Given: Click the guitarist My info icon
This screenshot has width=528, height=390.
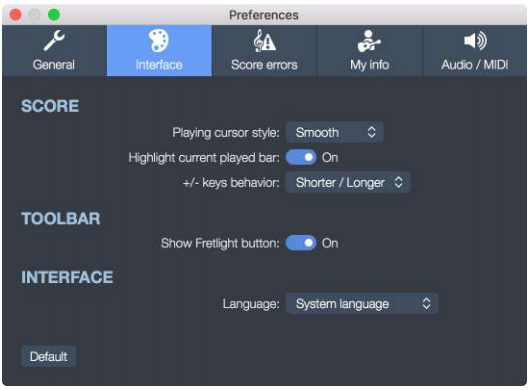Looking at the screenshot, I should (x=369, y=41).
